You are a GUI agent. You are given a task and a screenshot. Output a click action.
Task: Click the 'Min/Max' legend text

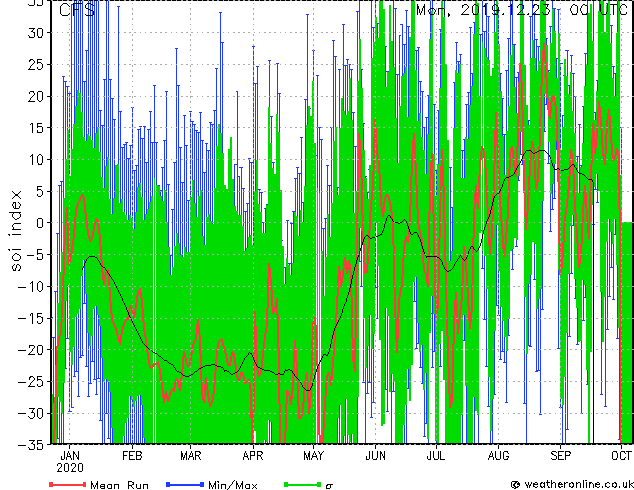coord(232,485)
